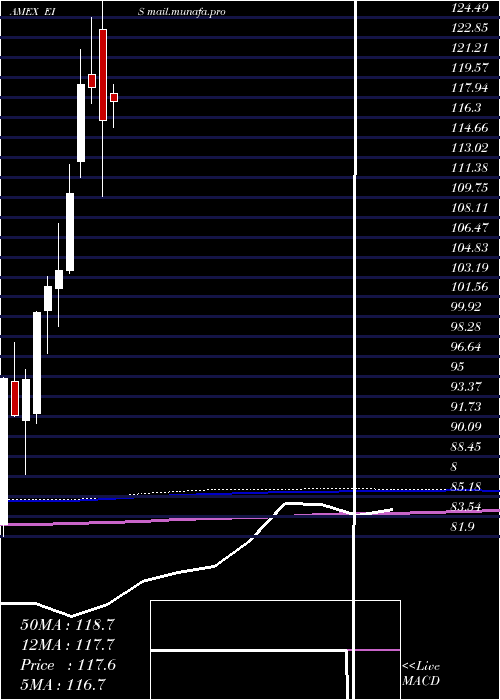
Task: Click the 119.57 price axis label
Action: [470, 68]
